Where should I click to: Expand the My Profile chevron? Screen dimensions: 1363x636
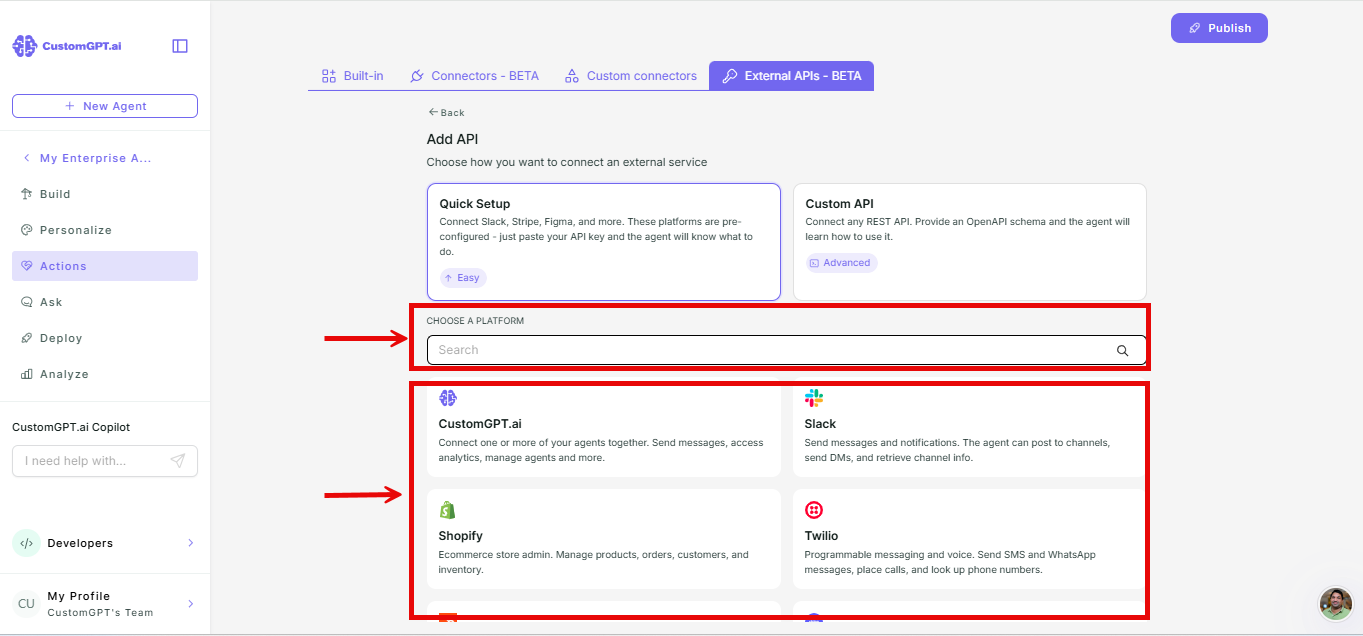coord(190,604)
